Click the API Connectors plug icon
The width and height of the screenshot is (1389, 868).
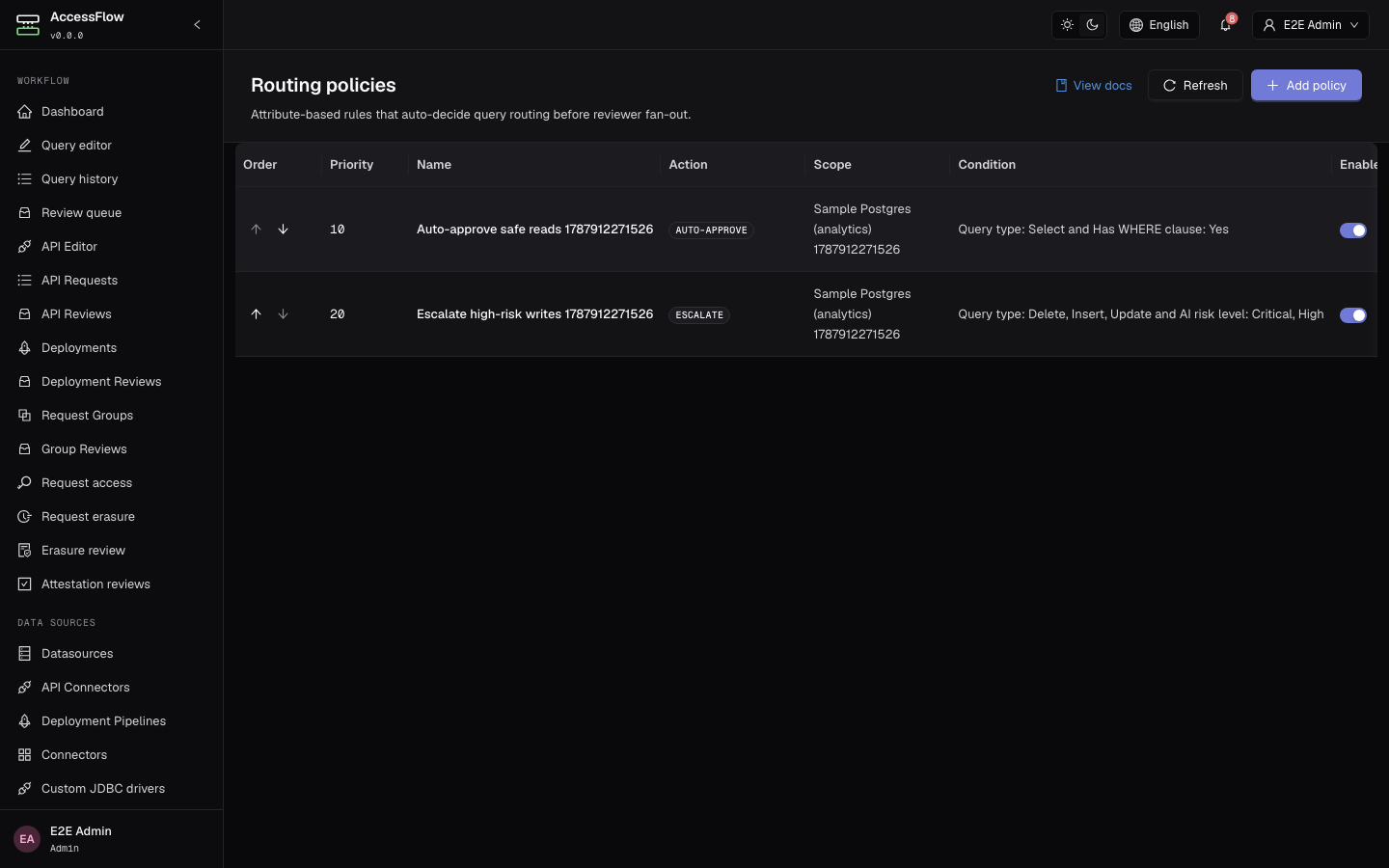(25, 688)
